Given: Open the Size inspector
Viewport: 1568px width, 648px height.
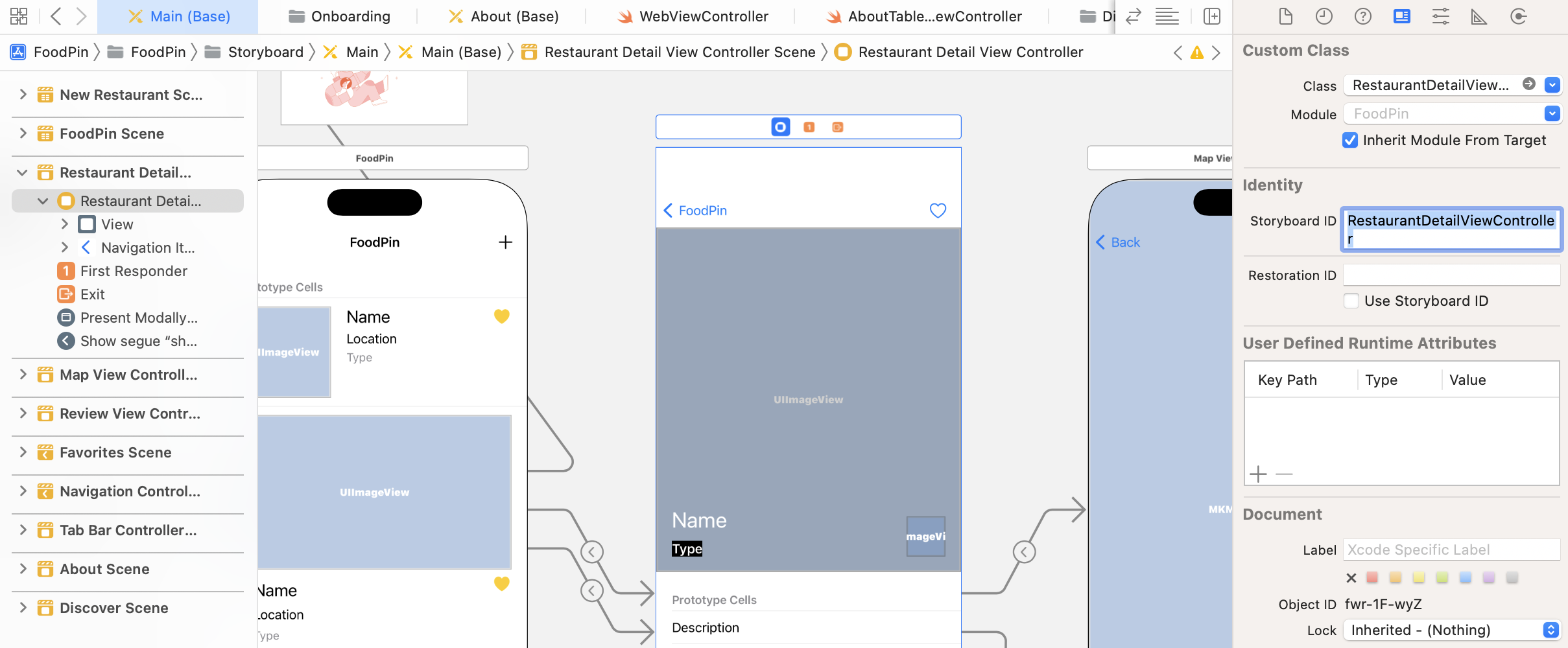Looking at the screenshot, I should pos(1479,16).
